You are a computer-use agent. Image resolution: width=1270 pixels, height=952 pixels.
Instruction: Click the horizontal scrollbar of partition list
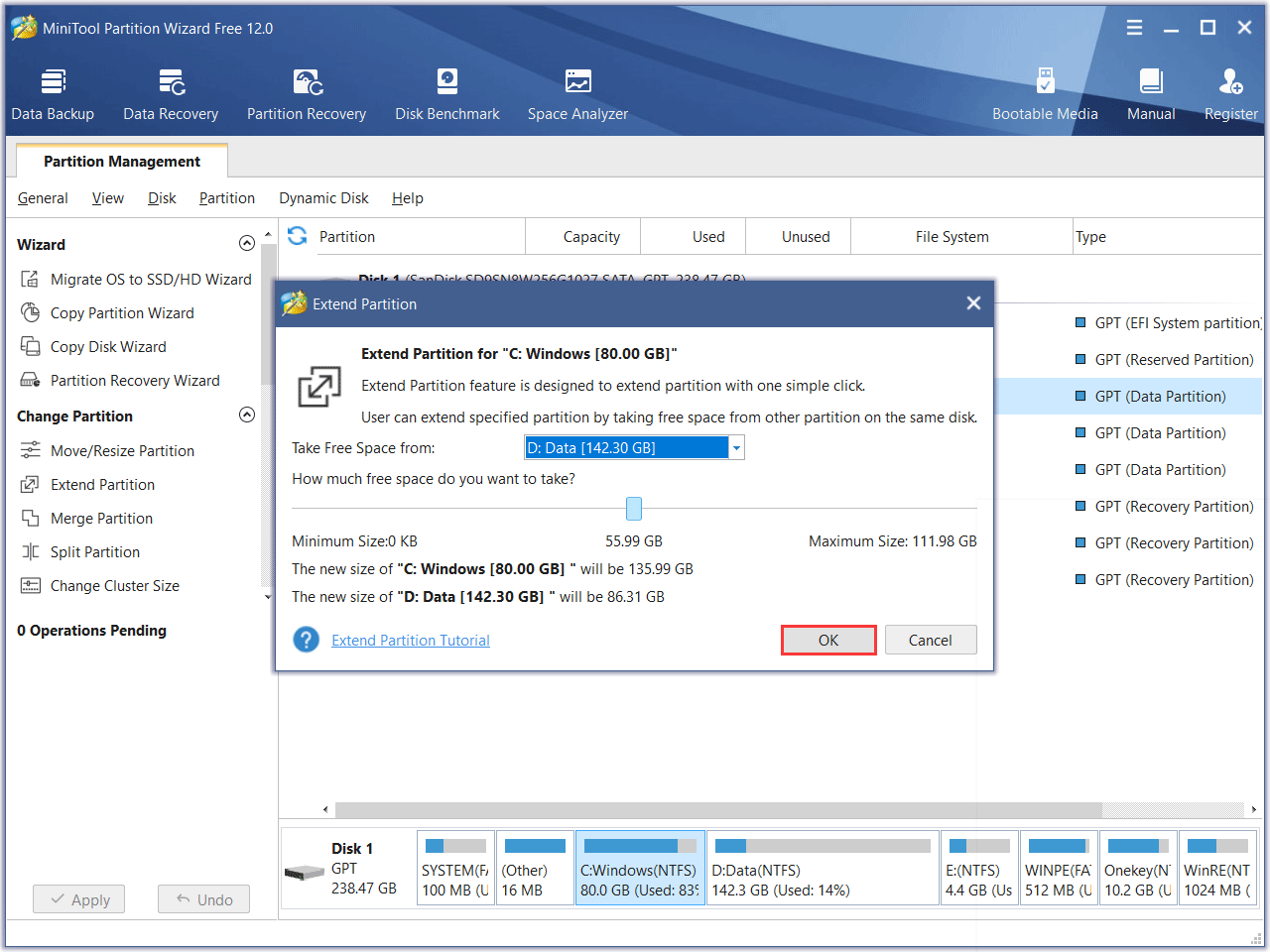[x=718, y=810]
